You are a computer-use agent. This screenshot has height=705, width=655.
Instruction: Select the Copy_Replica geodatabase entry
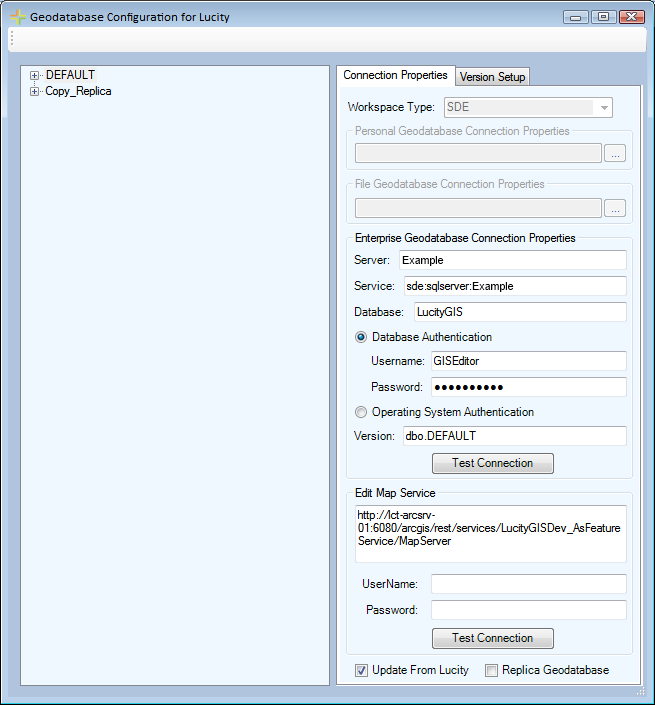pyautogui.click(x=78, y=91)
